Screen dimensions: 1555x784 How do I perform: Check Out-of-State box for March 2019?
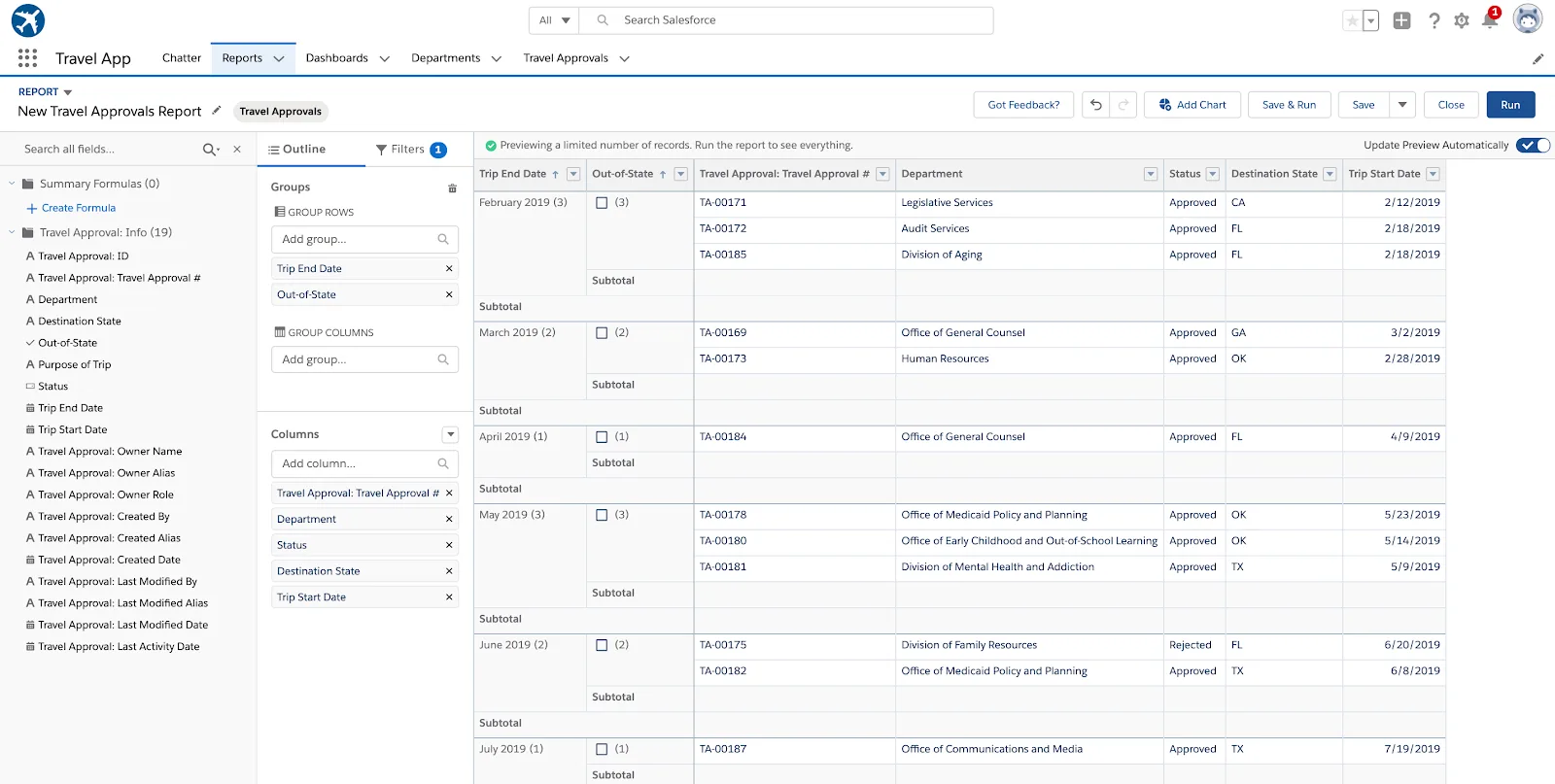coord(602,333)
